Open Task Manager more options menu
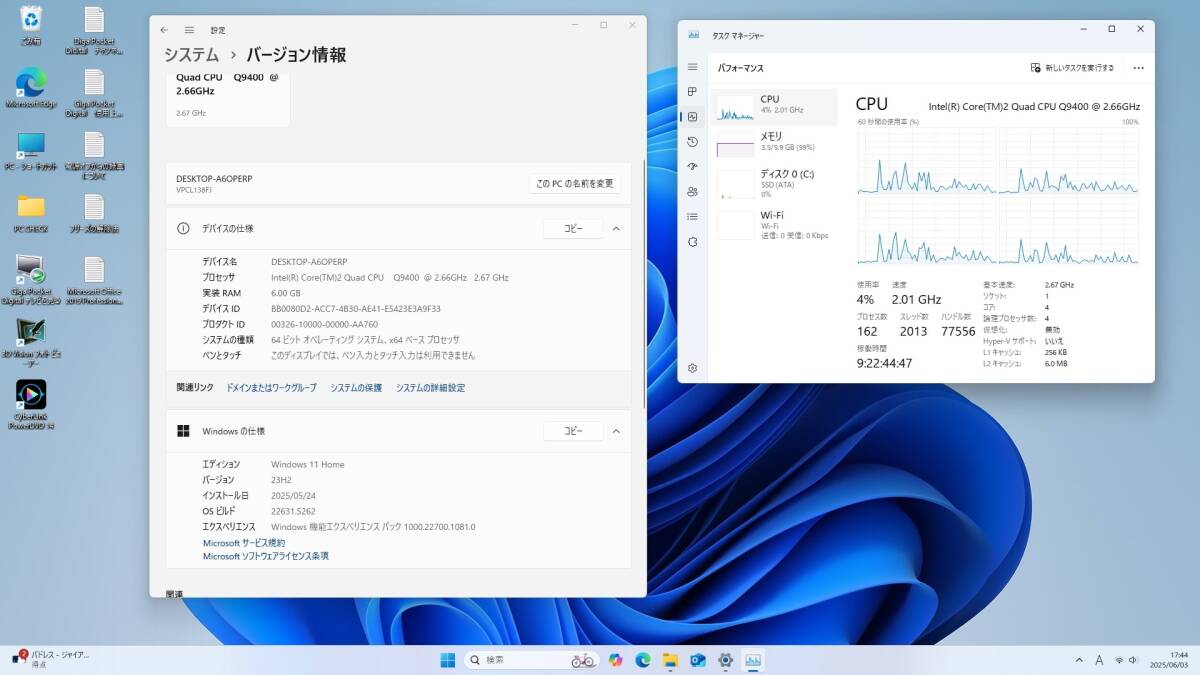Screen dimensions: 1200x675 [1138, 68]
